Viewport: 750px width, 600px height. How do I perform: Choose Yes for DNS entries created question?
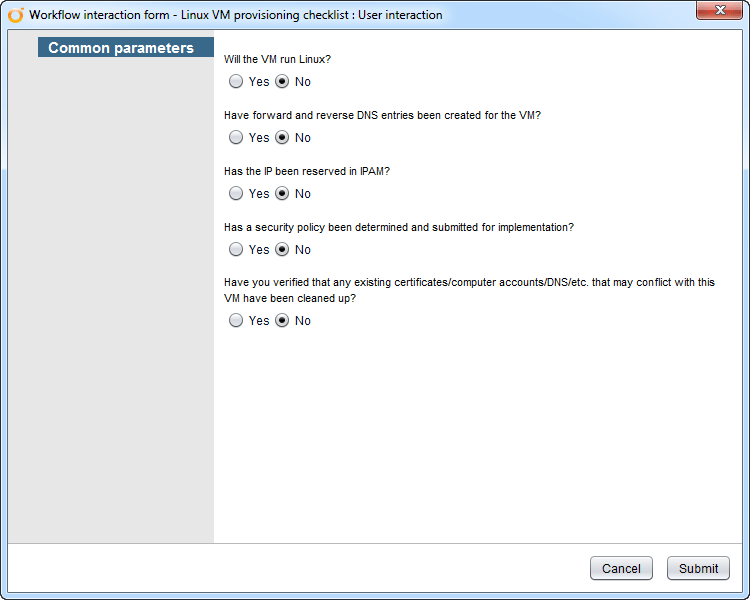point(236,138)
